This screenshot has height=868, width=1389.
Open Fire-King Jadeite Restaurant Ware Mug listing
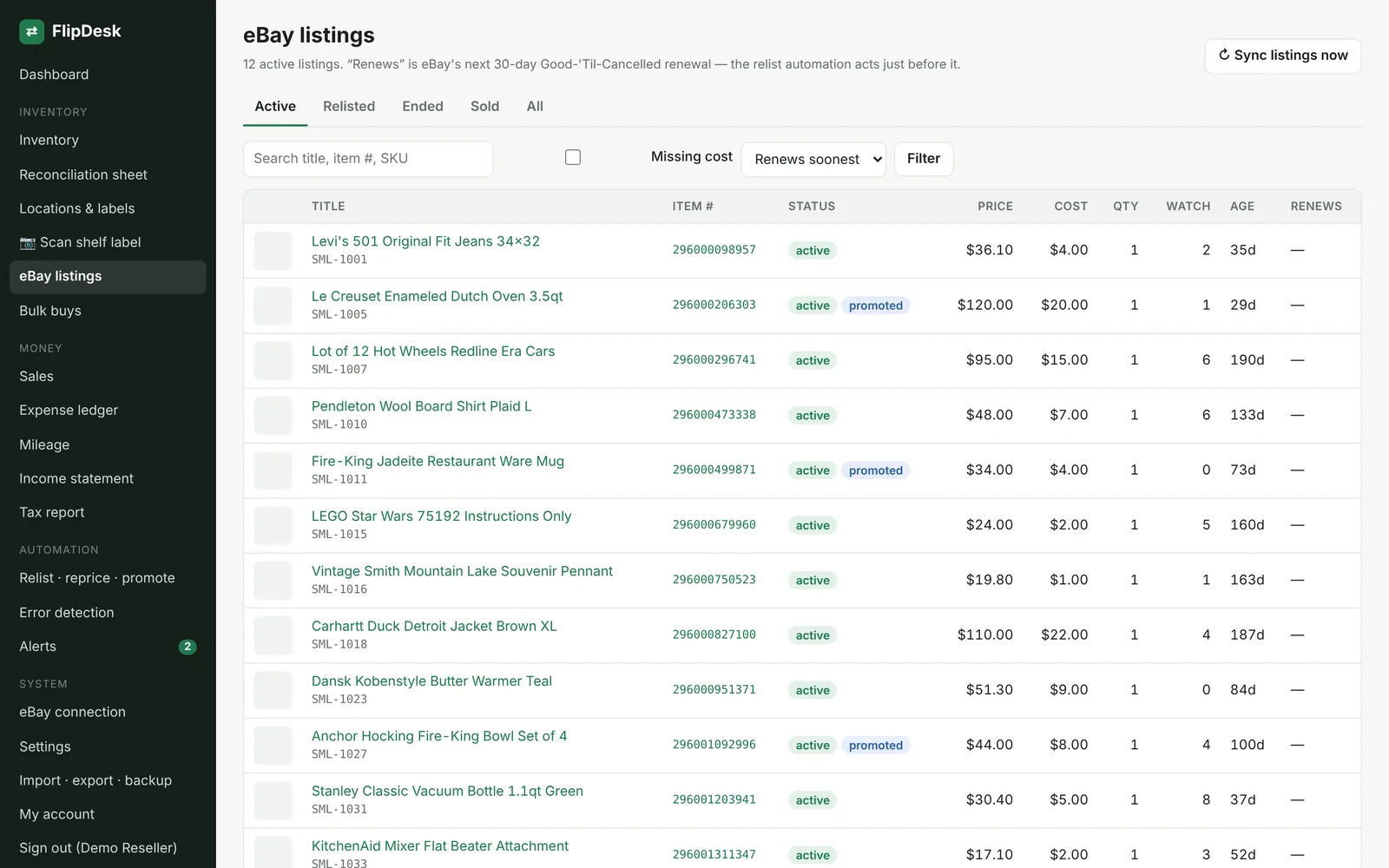[438, 462]
